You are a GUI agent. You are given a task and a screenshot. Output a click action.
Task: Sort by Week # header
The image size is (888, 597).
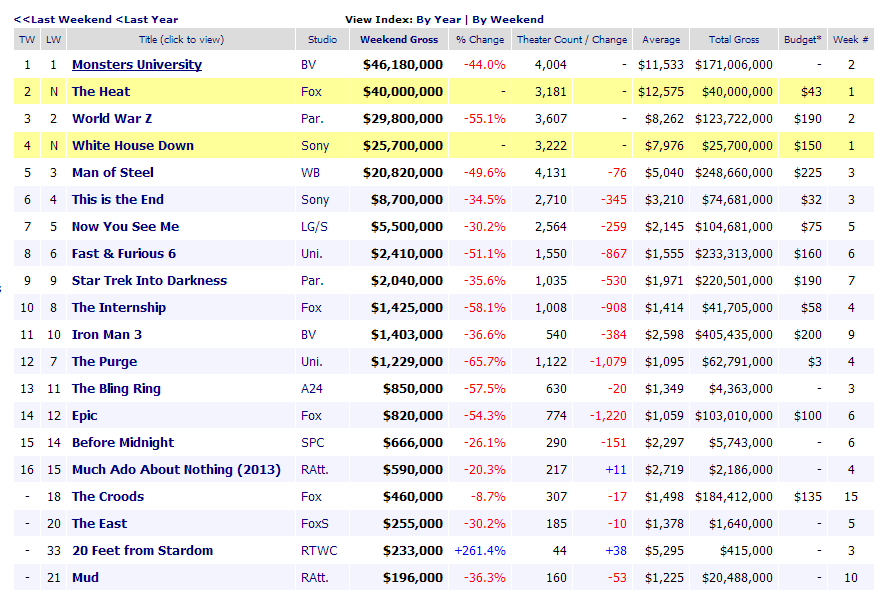[850, 40]
